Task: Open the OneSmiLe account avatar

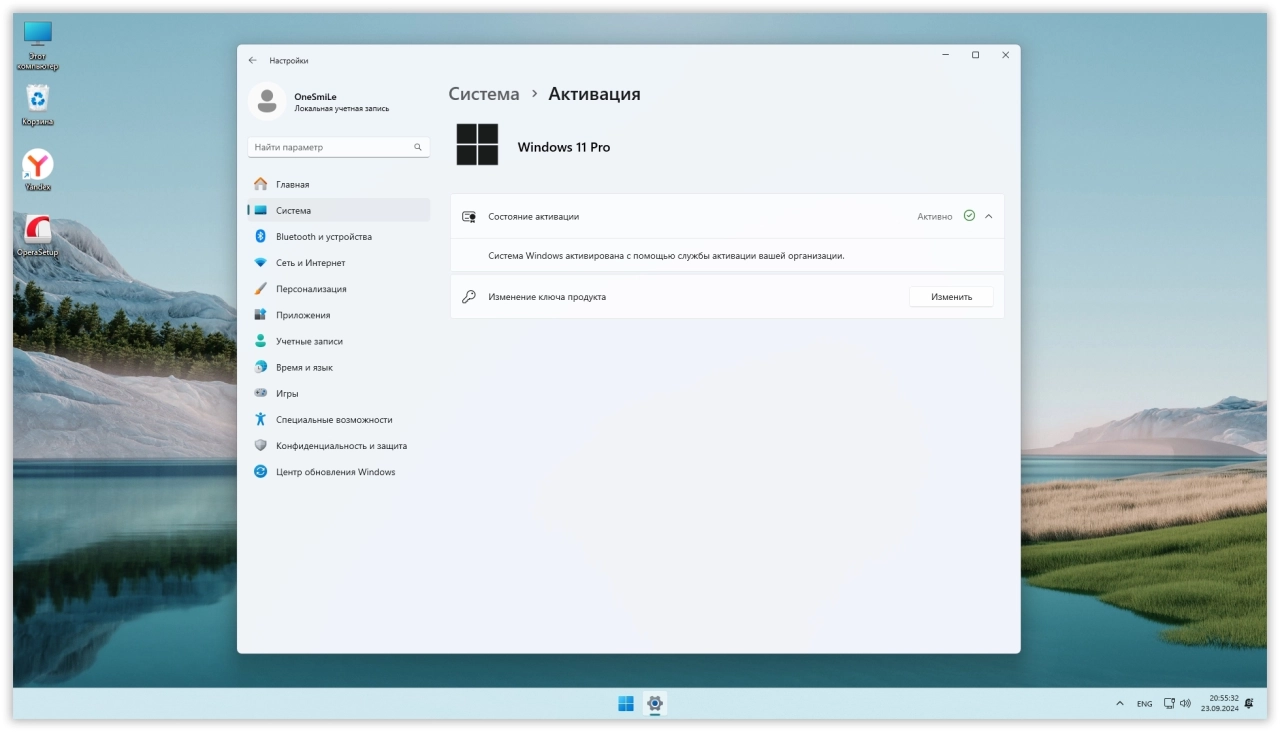Action: 266,101
